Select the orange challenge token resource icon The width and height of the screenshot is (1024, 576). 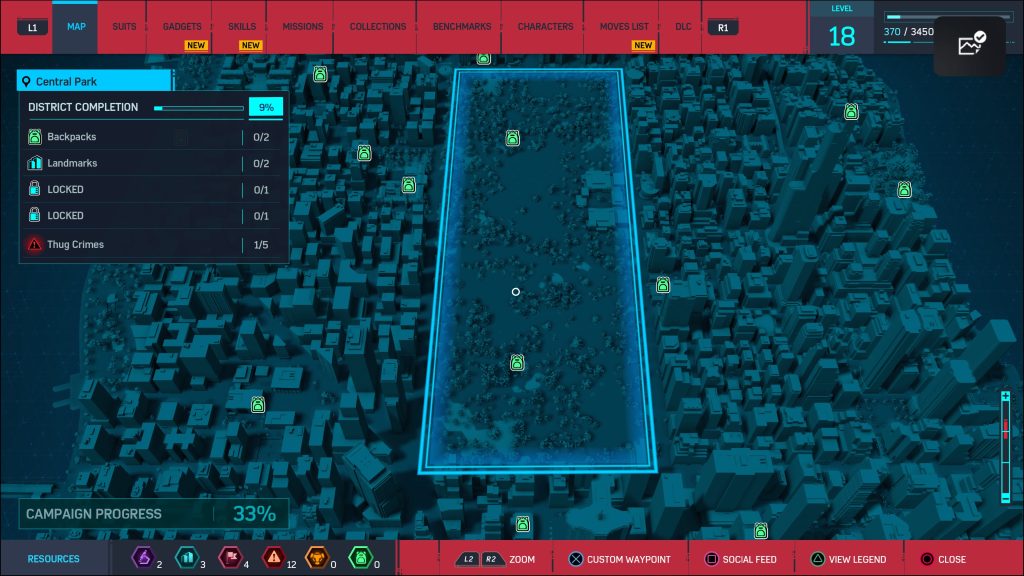point(317,558)
